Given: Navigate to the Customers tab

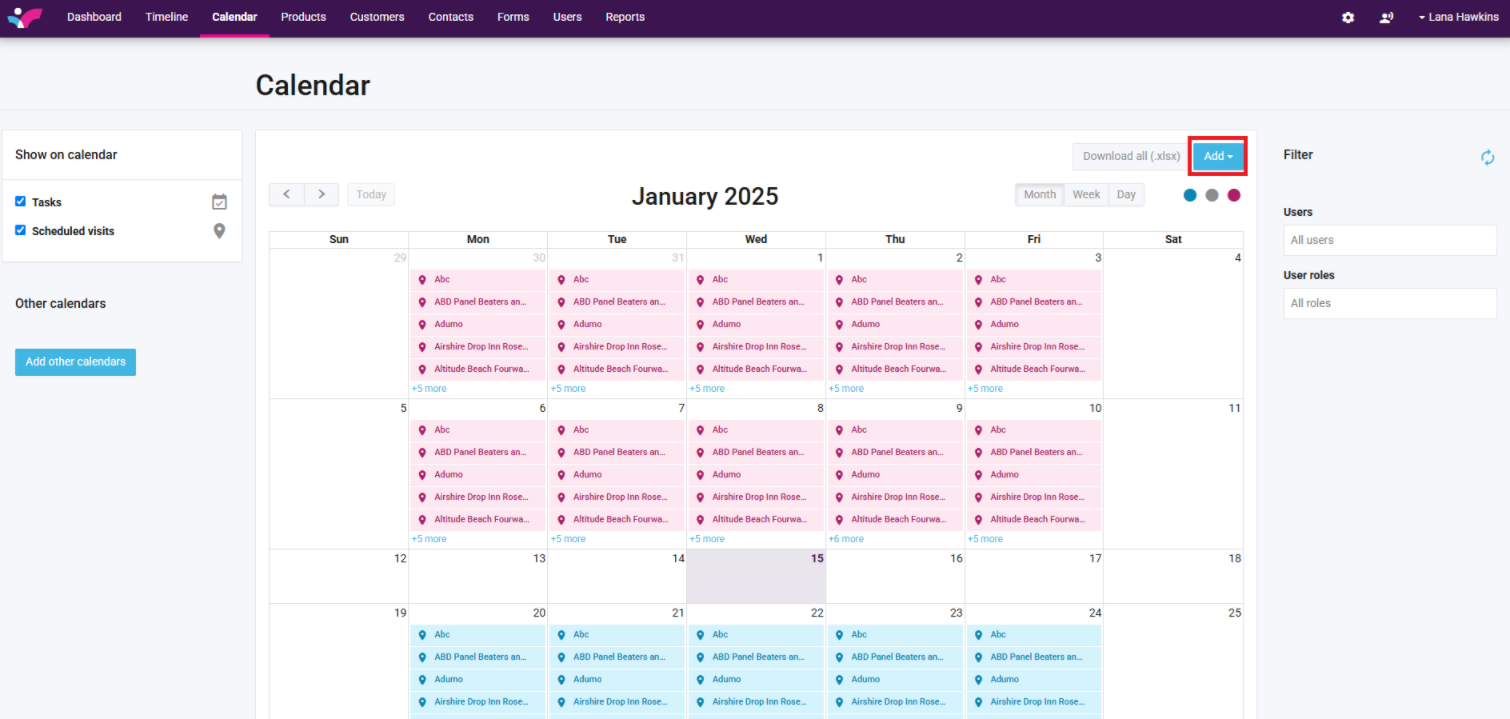Looking at the screenshot, I should point(377,17).
